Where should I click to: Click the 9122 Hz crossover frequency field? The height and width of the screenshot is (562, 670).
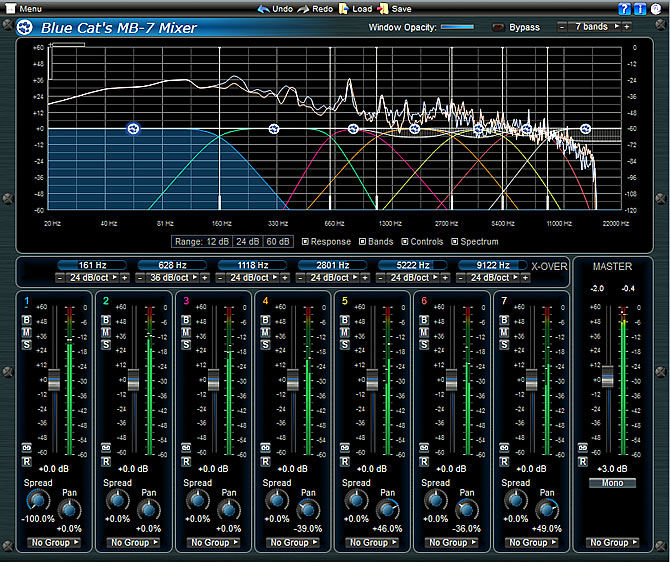pos(493,265)
